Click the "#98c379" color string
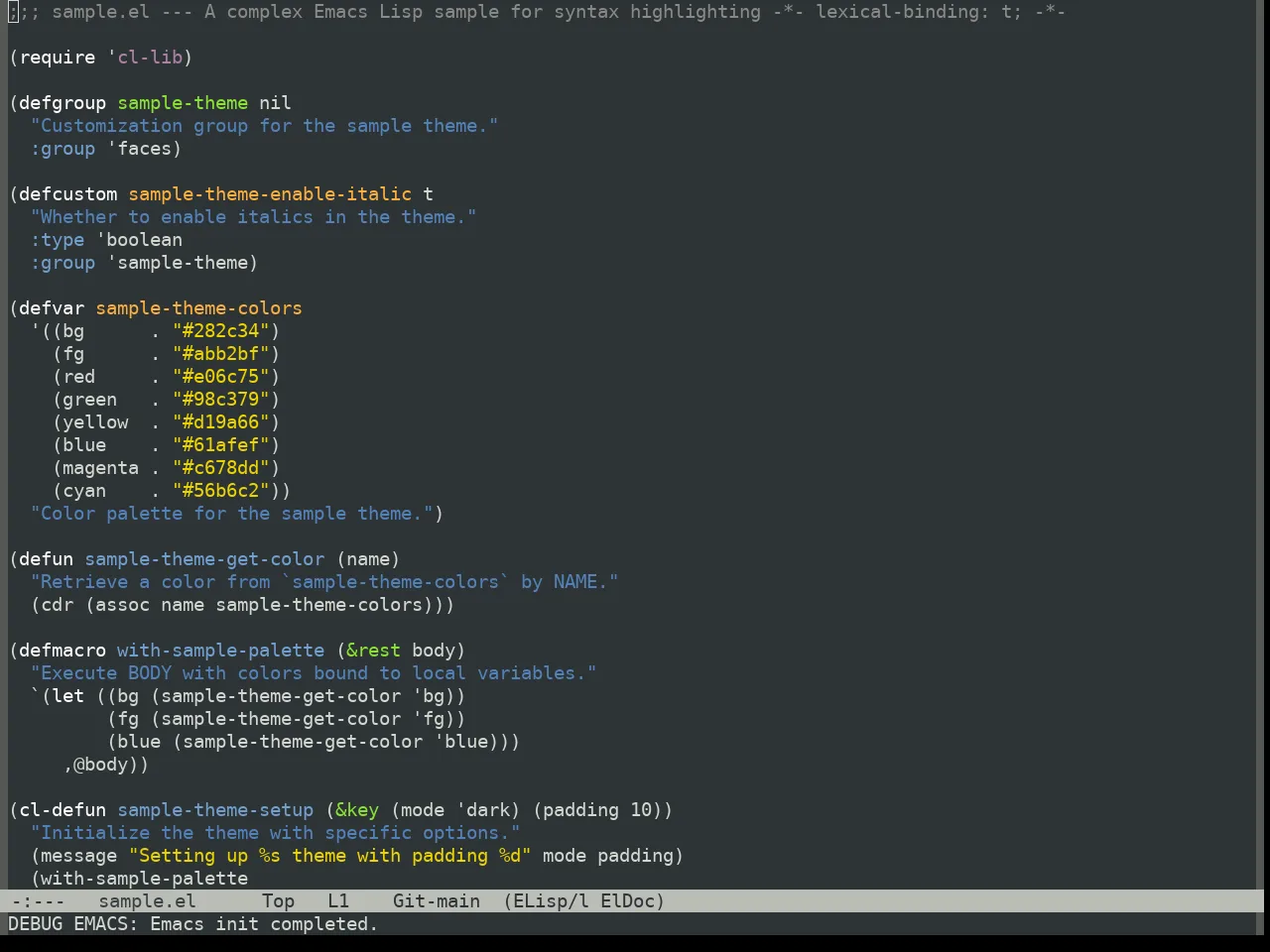This screenshot has height=952, width=1270. pyautogui.click(x=221, y=400)
